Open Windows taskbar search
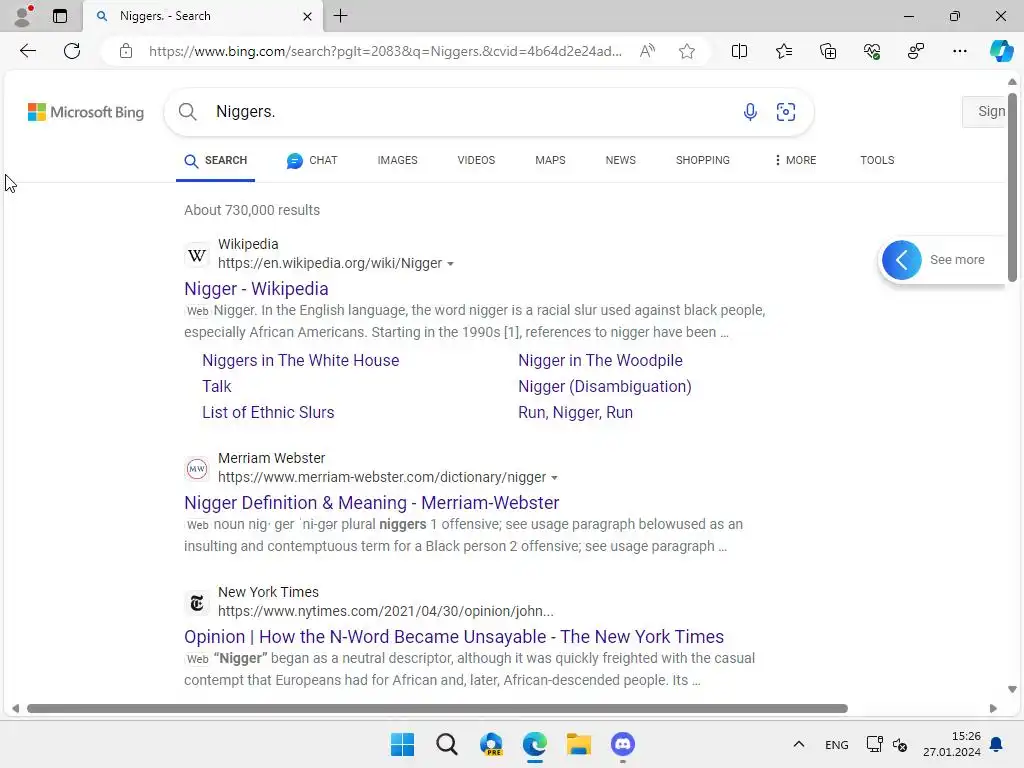1024x768 pixels. [447, 744]
